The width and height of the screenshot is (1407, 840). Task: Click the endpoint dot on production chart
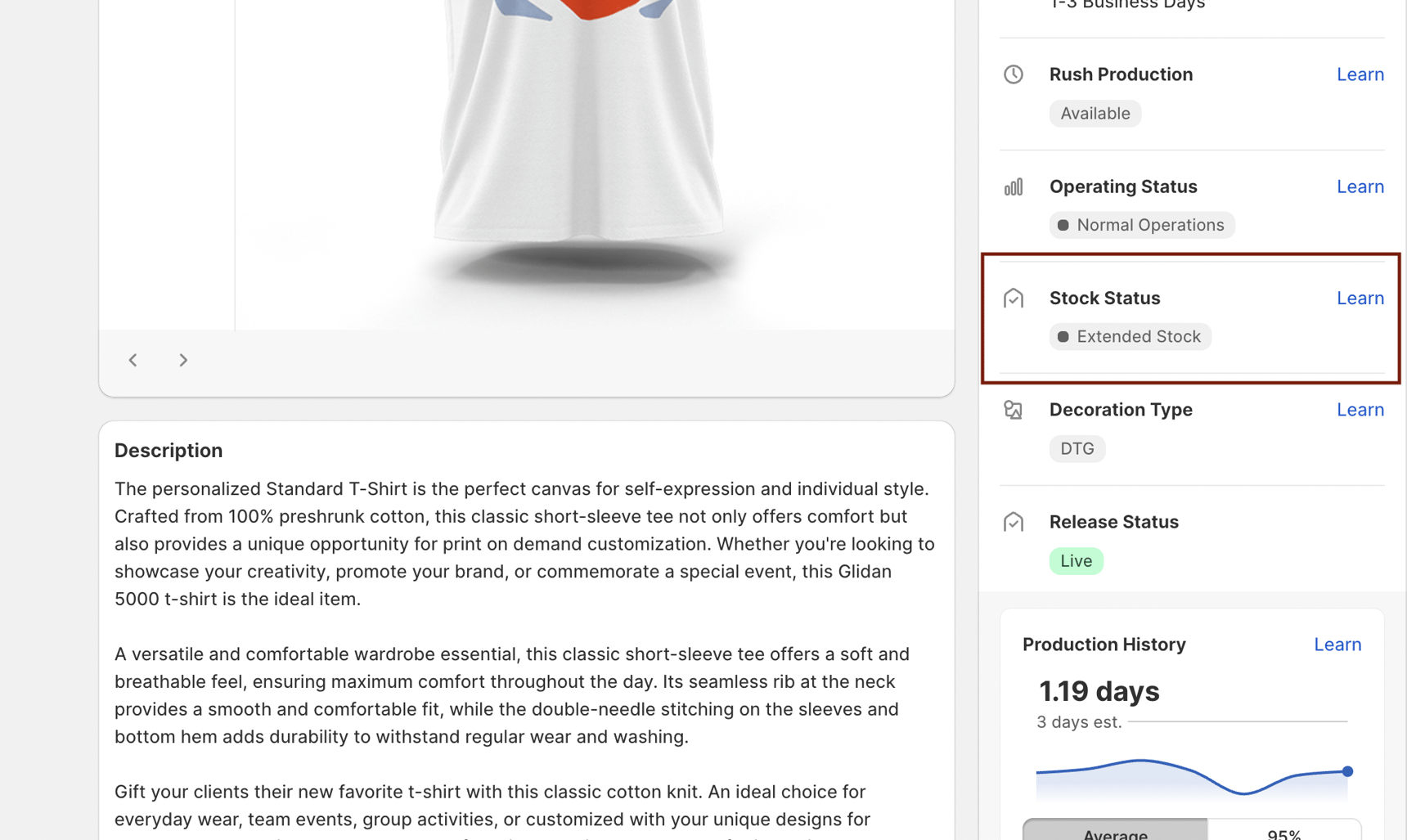[1347, 771]
